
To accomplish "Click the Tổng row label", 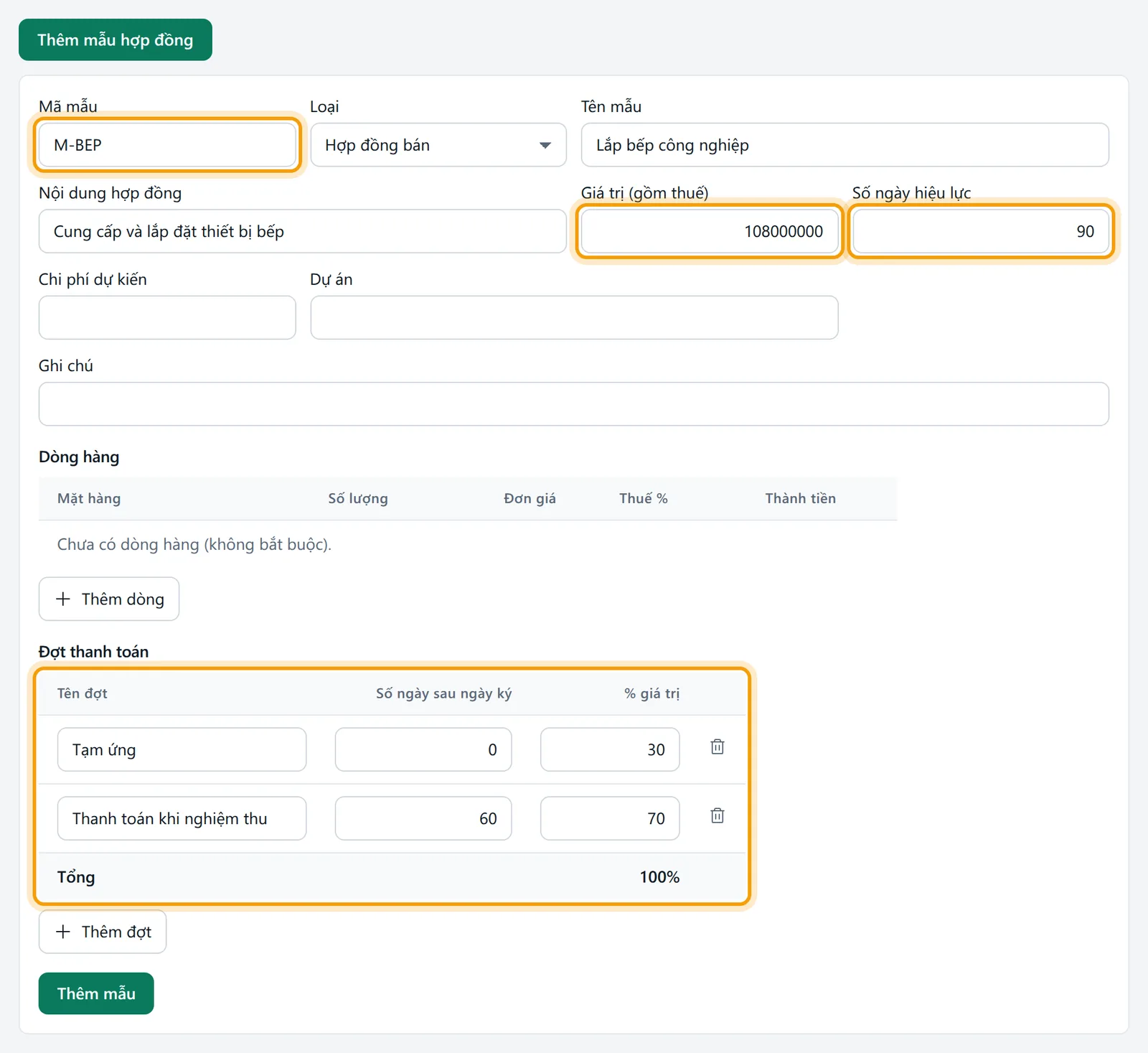I will pyautogui.click(x=76, y=877).
